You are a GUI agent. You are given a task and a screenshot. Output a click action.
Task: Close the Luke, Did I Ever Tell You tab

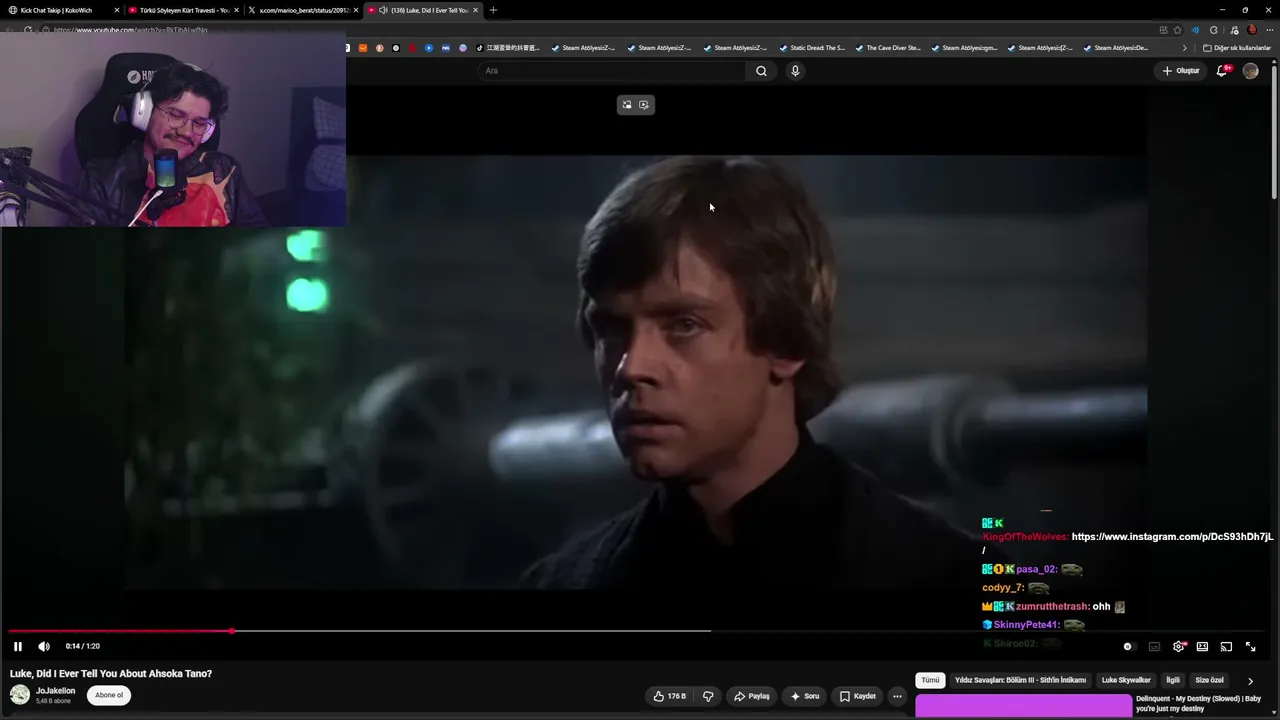pyautogui.click(x=475, y=10)
